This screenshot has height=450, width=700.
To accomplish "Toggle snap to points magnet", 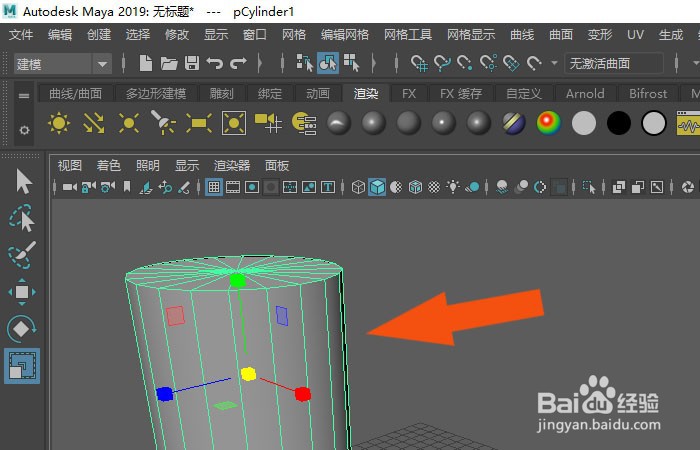I will click(x=465, y=63).
